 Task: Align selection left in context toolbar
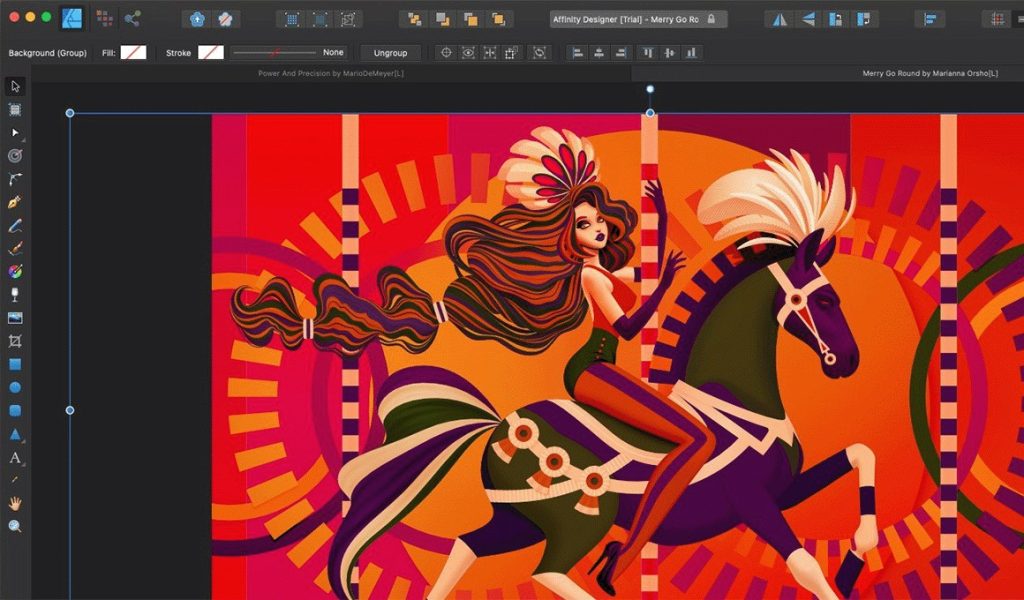578,53
